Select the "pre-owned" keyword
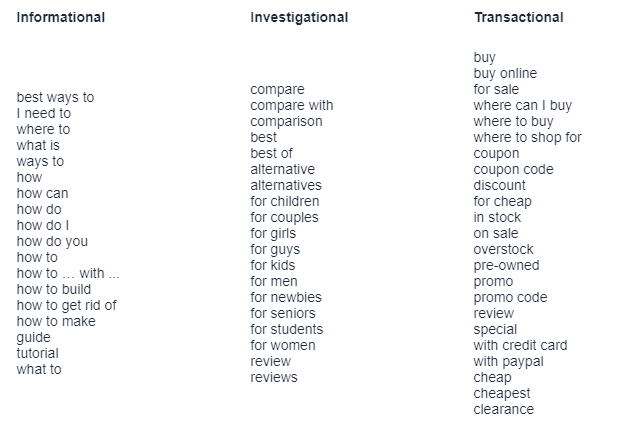This screenshot has width=629, height=427. (506, 265)
